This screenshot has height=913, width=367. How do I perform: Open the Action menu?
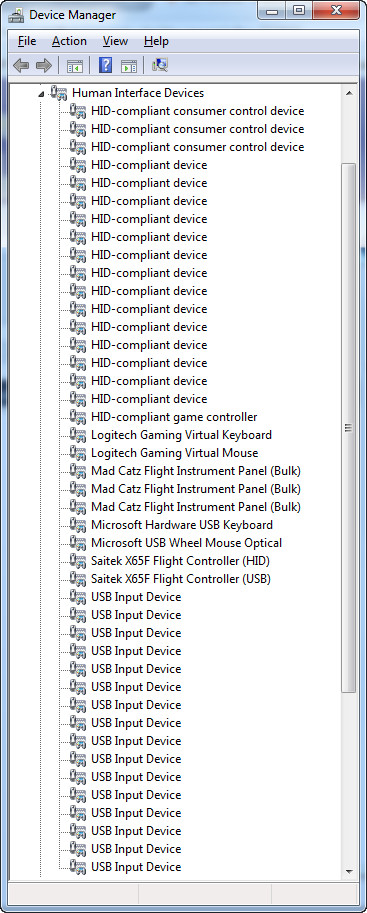(69, 41)
